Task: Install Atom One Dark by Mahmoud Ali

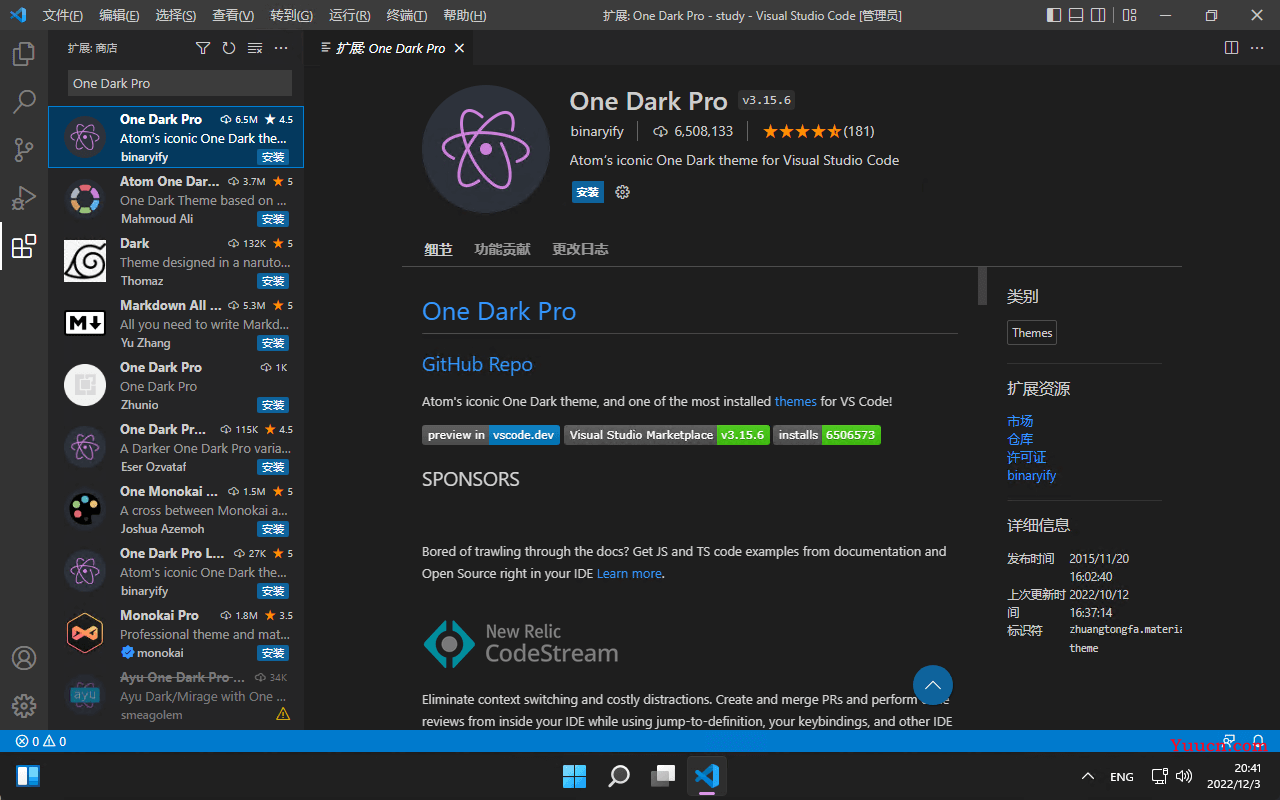Action: 273,219
